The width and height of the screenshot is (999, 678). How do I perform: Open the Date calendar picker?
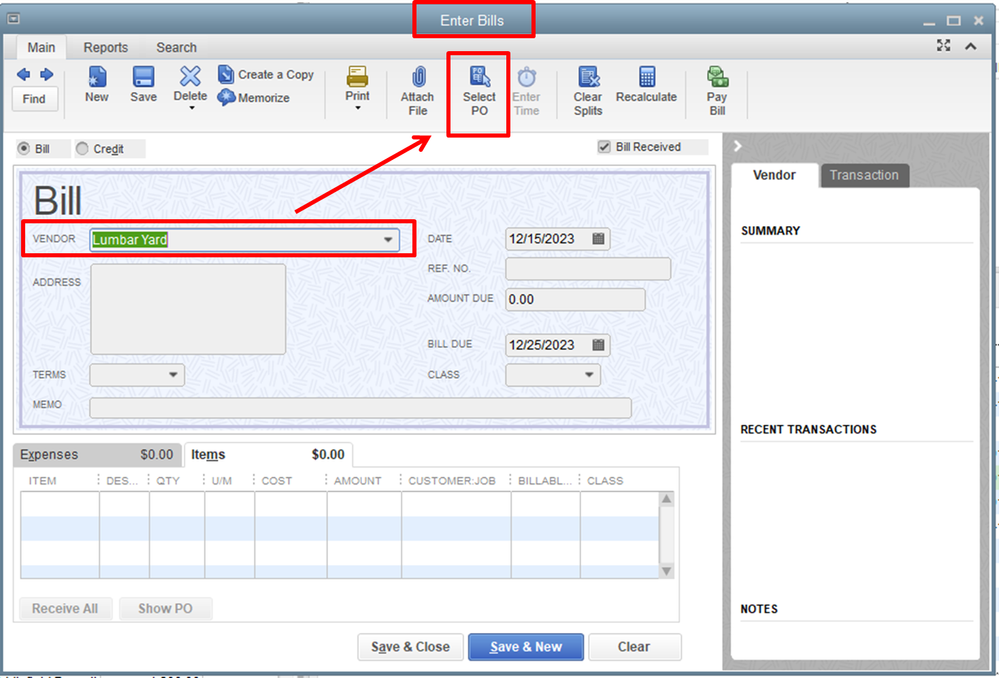pos(598,239)
